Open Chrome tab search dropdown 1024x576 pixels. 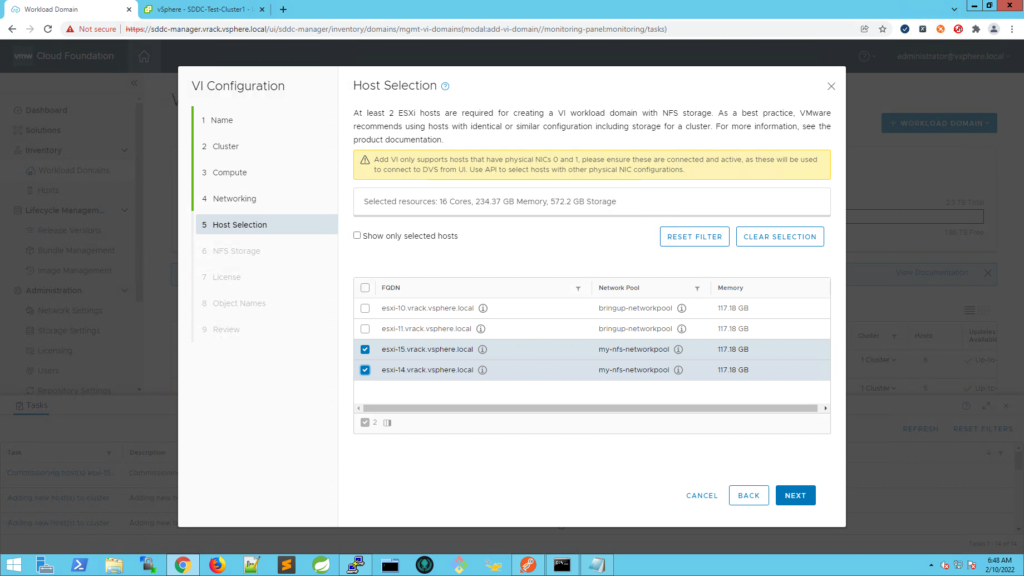954,9
